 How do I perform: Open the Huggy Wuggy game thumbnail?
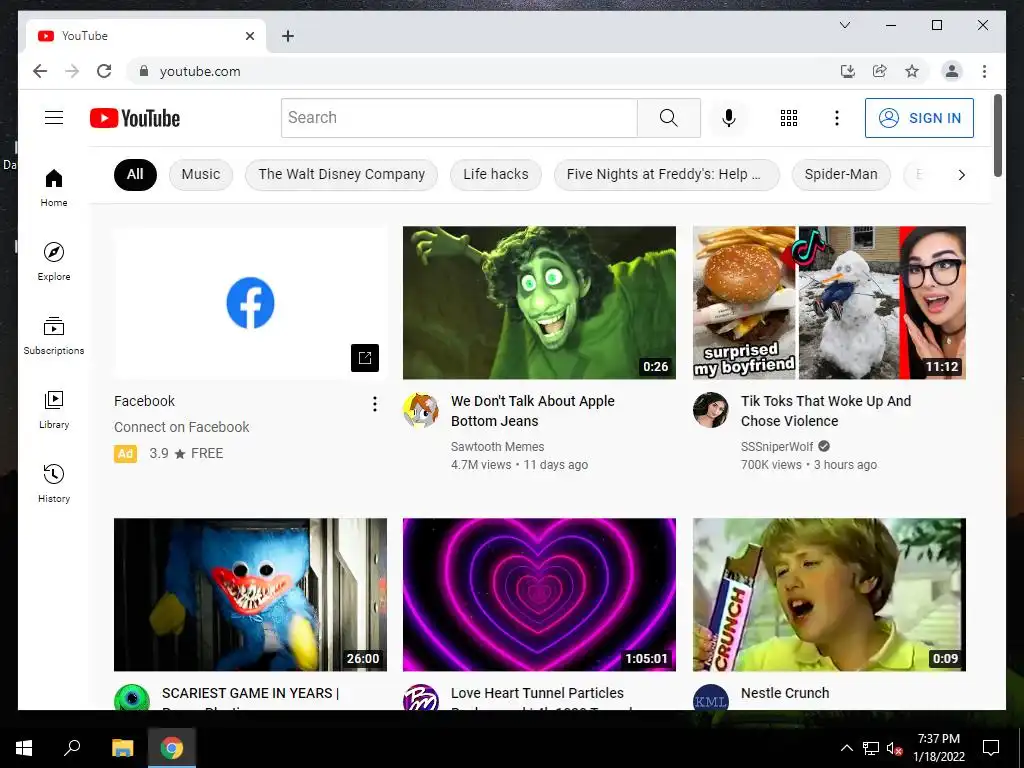pyautogui.click(x=250, y=594)
